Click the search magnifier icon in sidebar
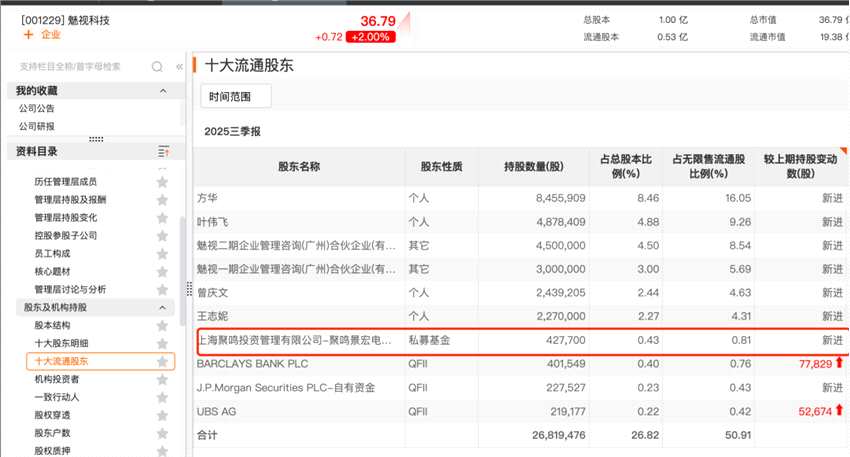This screenshot has width=850, height=457. [157, 67]
